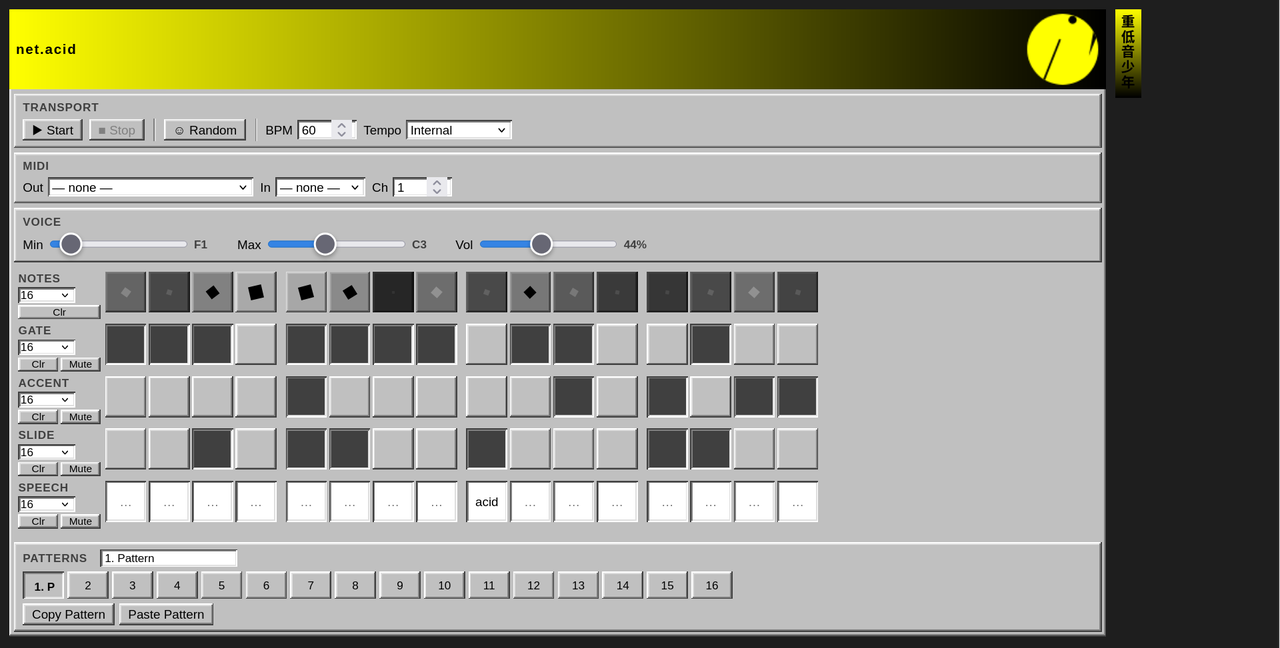Click the Copy Pattern button
This screenshot has height=648, width=1280.
click(68, 614)
